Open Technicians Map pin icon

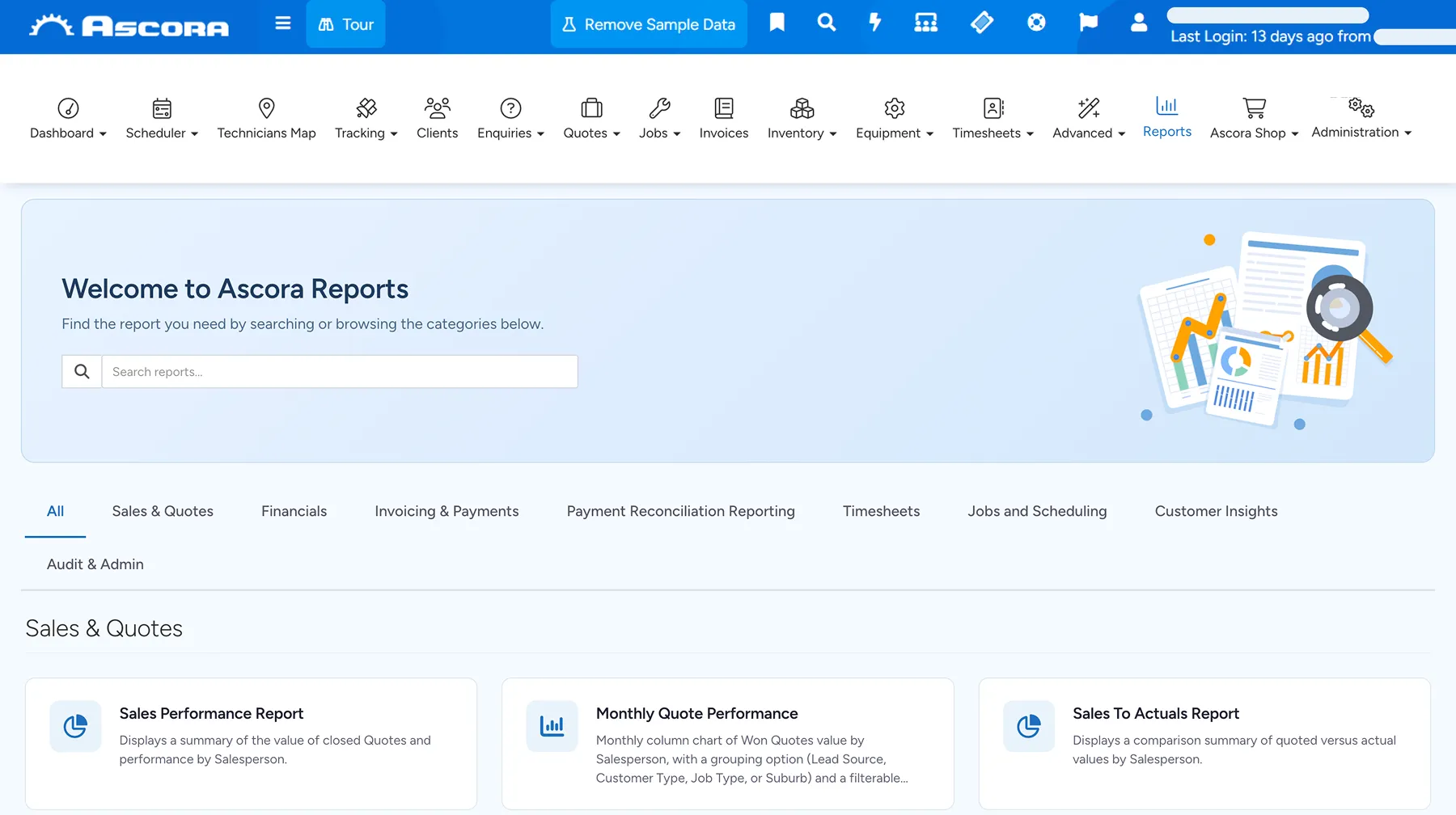click(x=266, y=108)
